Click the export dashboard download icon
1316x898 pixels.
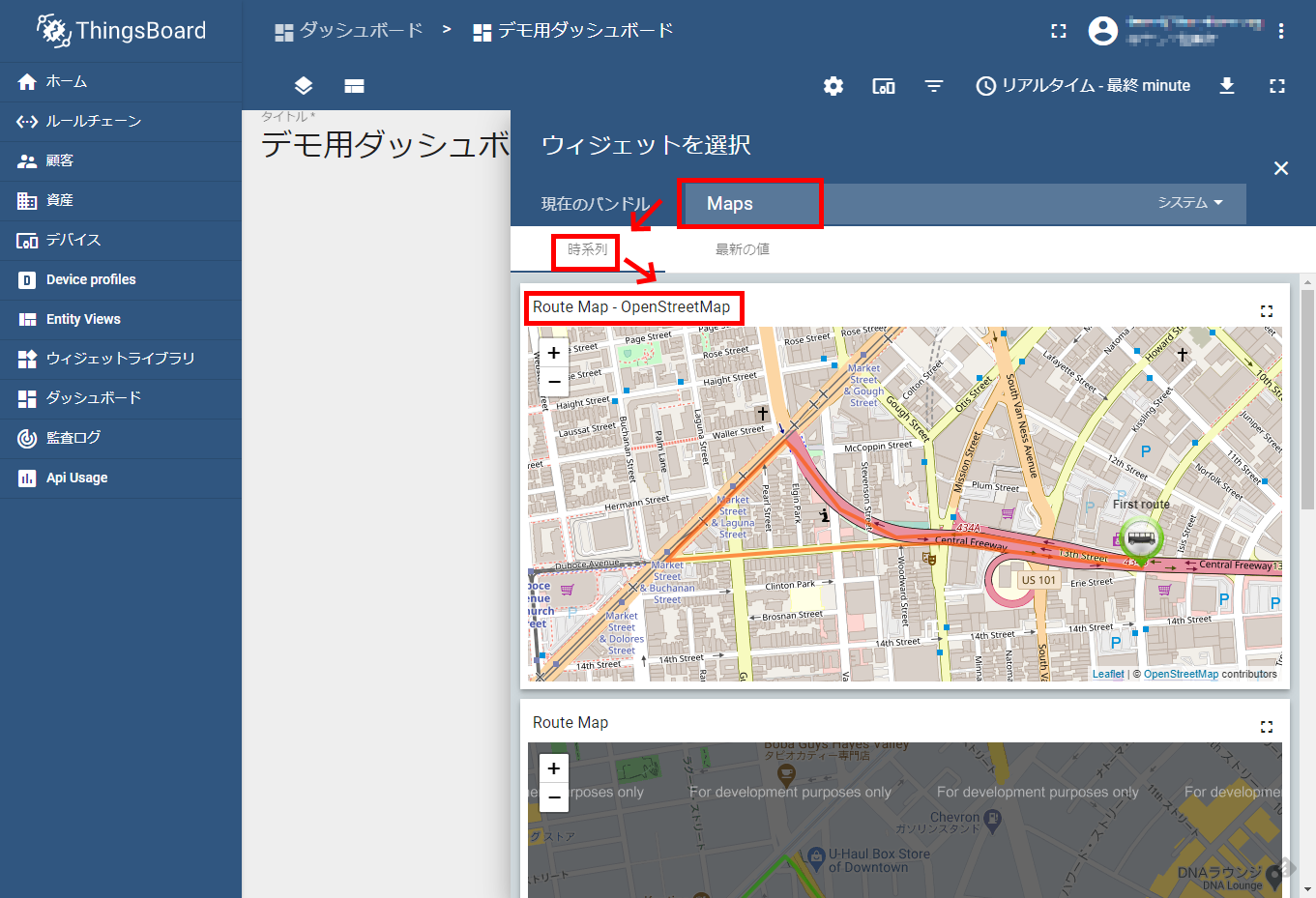[x=1227, y=86]
